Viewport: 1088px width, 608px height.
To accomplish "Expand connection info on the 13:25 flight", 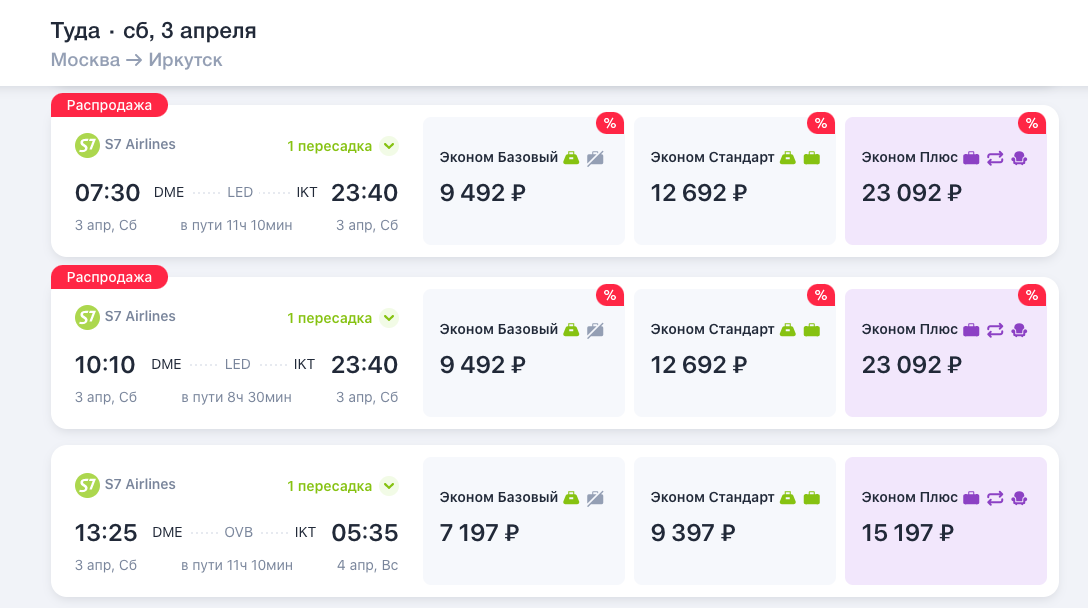I will click(x=340, y=485).
